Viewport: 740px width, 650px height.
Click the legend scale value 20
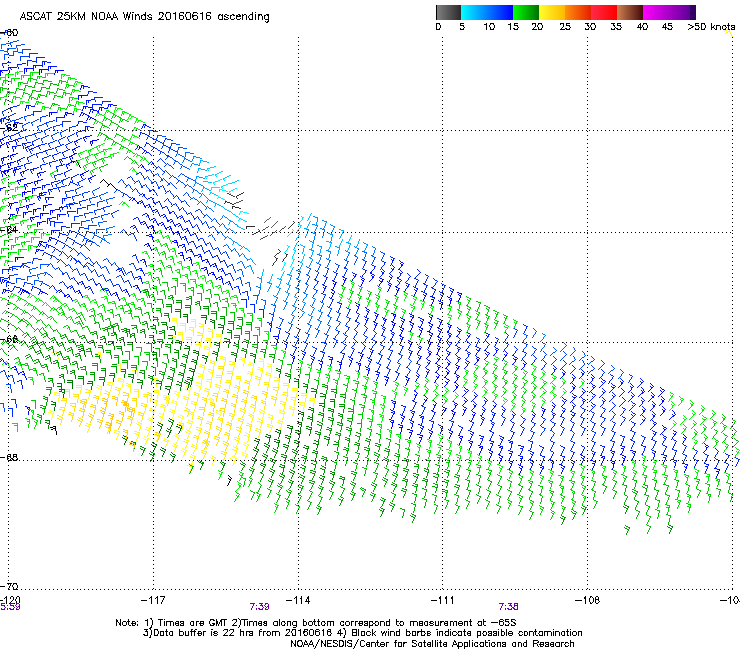(537, 27)
